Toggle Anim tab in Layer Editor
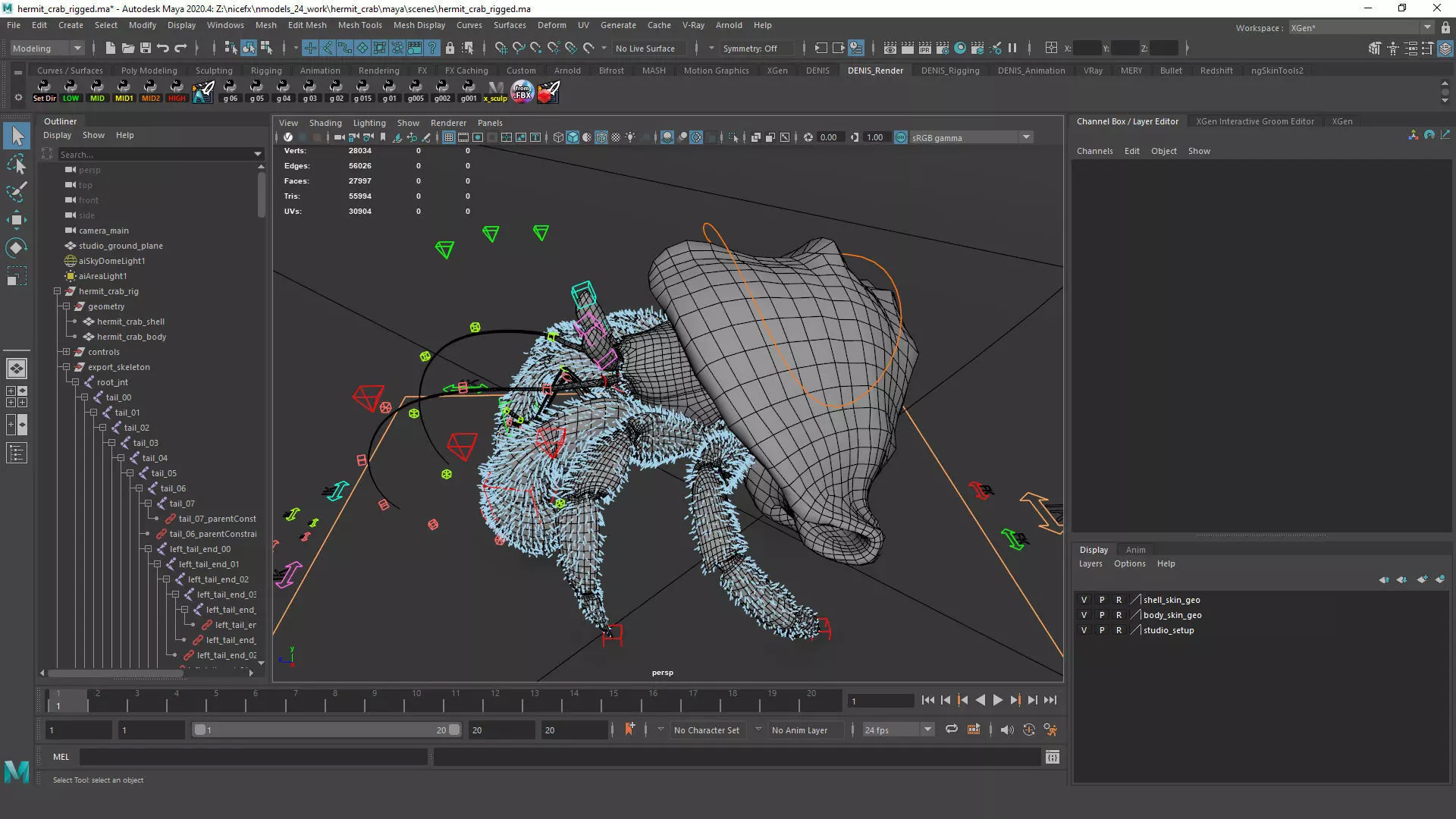Viewport: 1456px width, 819px height. (1135, 550)
